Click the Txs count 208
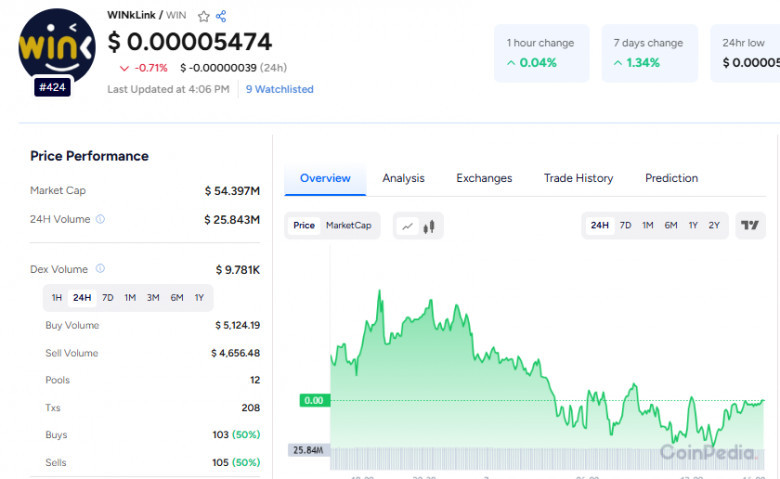Viewport: 780px width, 479px height. pos(251,408)
